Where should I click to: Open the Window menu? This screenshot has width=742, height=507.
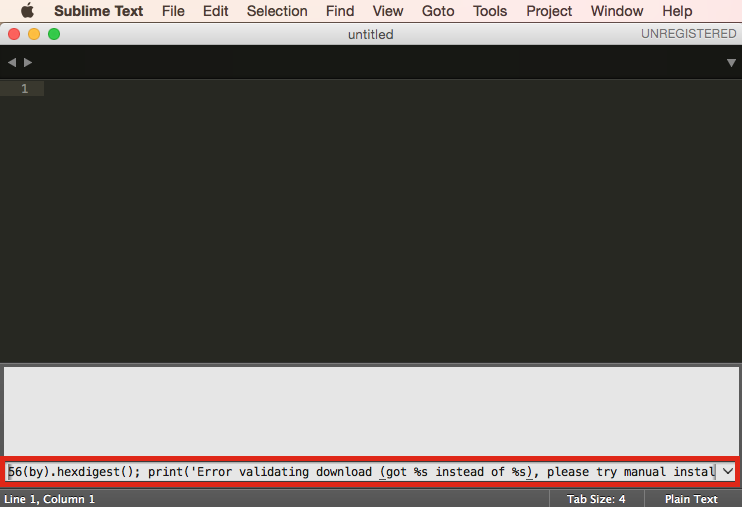[617, 11]
